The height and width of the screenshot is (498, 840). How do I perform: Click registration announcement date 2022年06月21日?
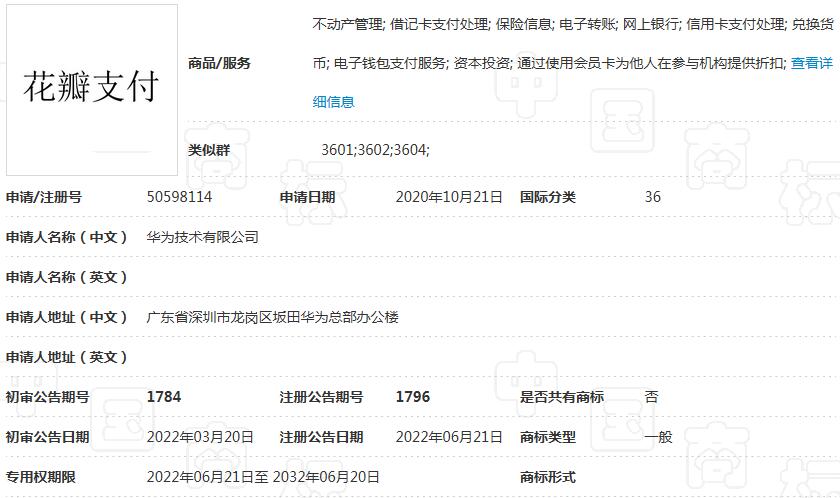pos(449,437)
